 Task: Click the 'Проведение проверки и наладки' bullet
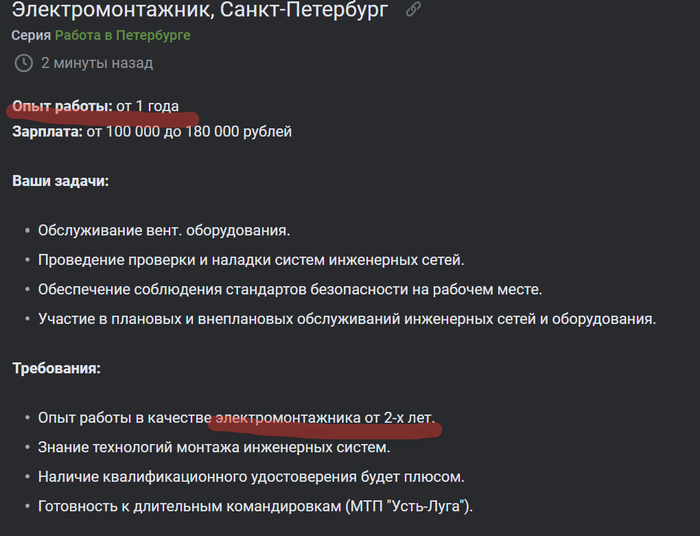pos(251,260)
